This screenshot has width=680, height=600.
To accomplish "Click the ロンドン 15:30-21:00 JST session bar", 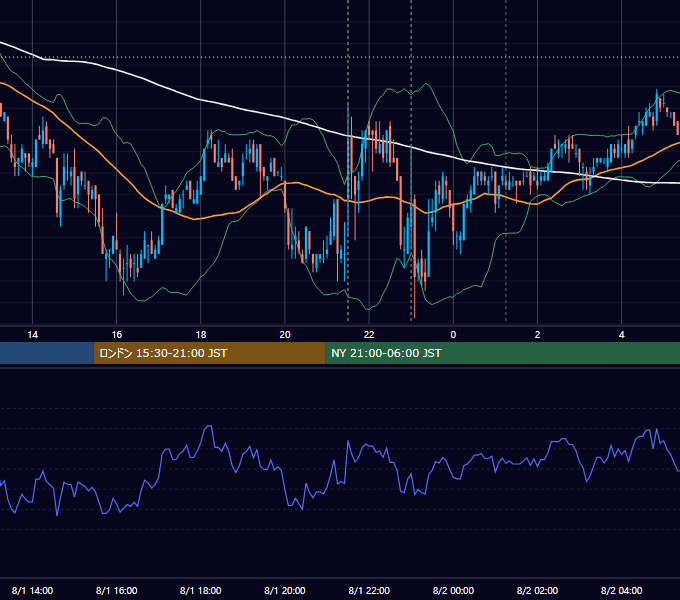I will click(209, 353).
